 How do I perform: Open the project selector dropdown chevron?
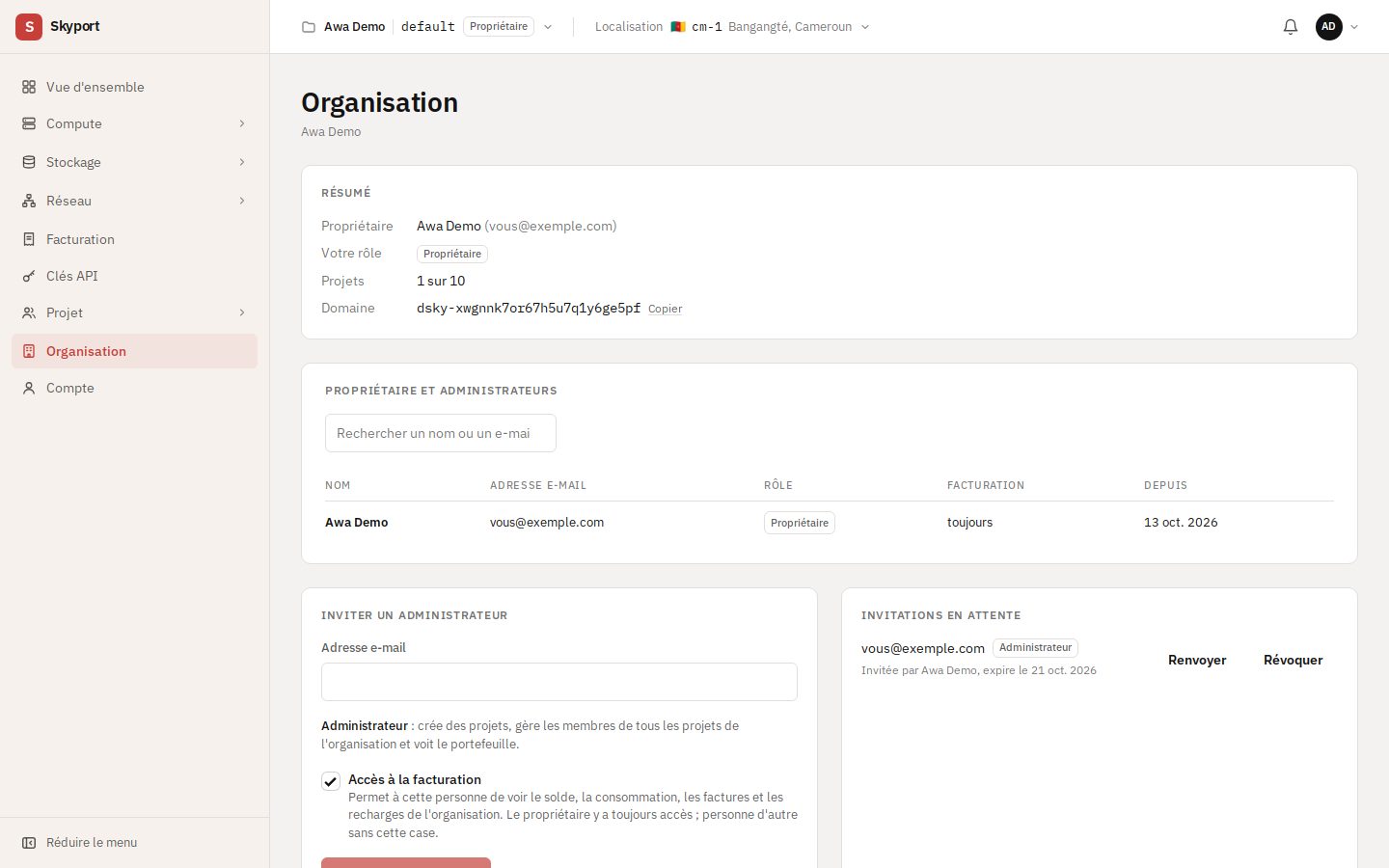tap(548, 27)
